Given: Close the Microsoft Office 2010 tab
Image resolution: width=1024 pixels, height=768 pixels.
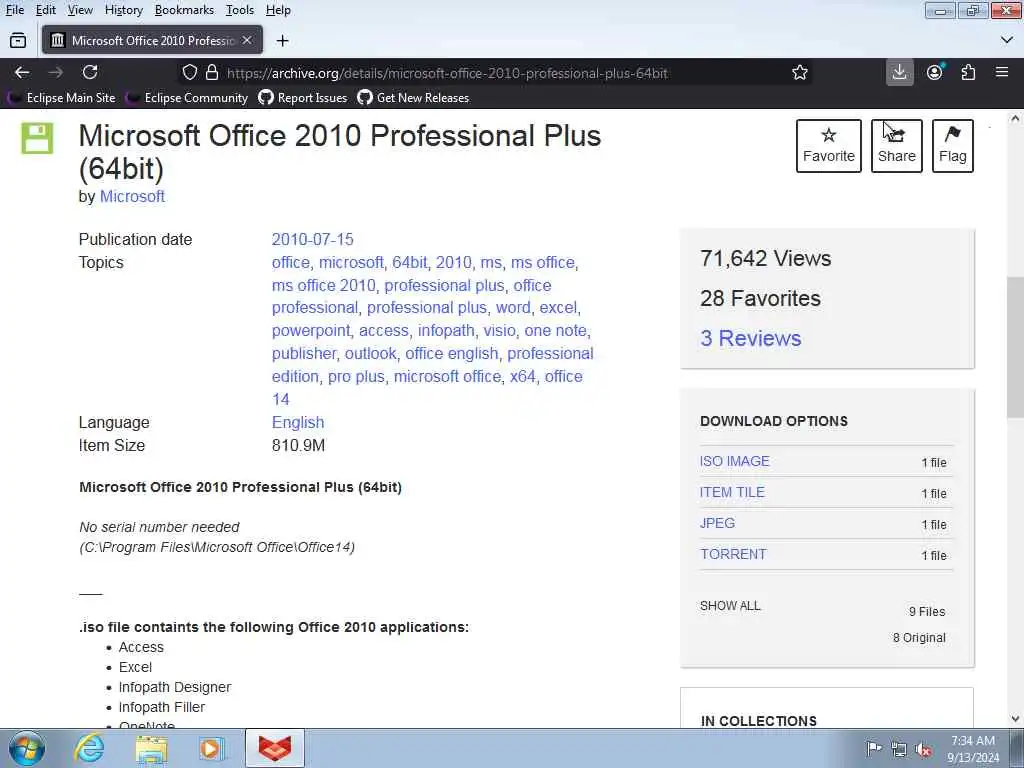Looking at the screenshot, I should coord(247,40).
